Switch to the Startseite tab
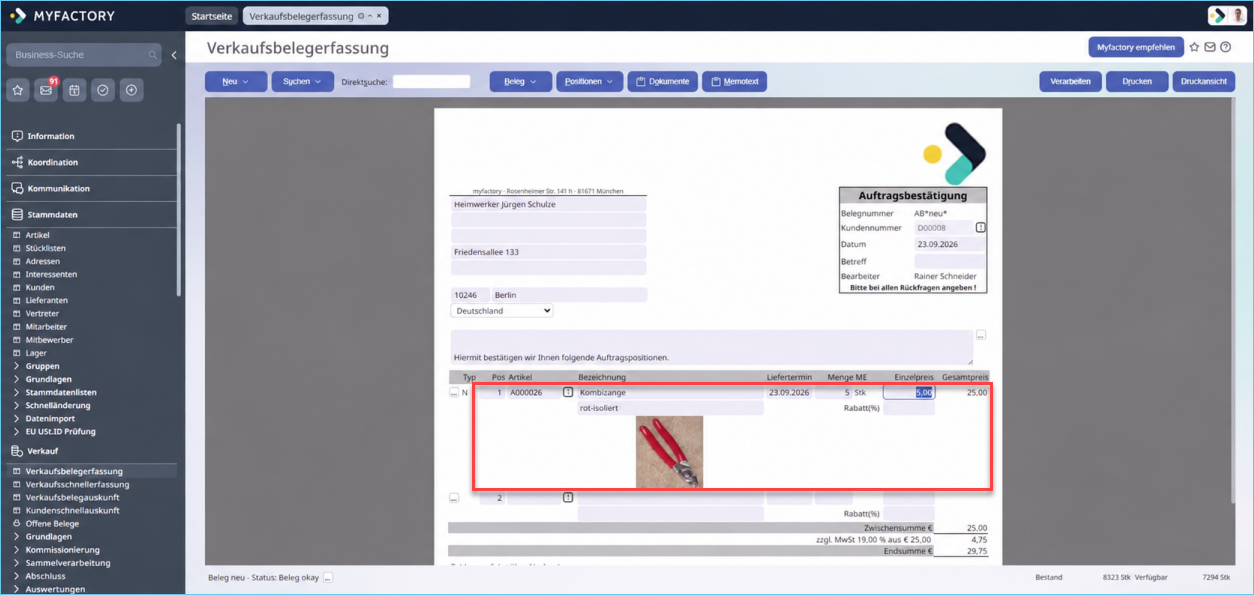Screen dimensions: 1254x595 click(212, 16)
